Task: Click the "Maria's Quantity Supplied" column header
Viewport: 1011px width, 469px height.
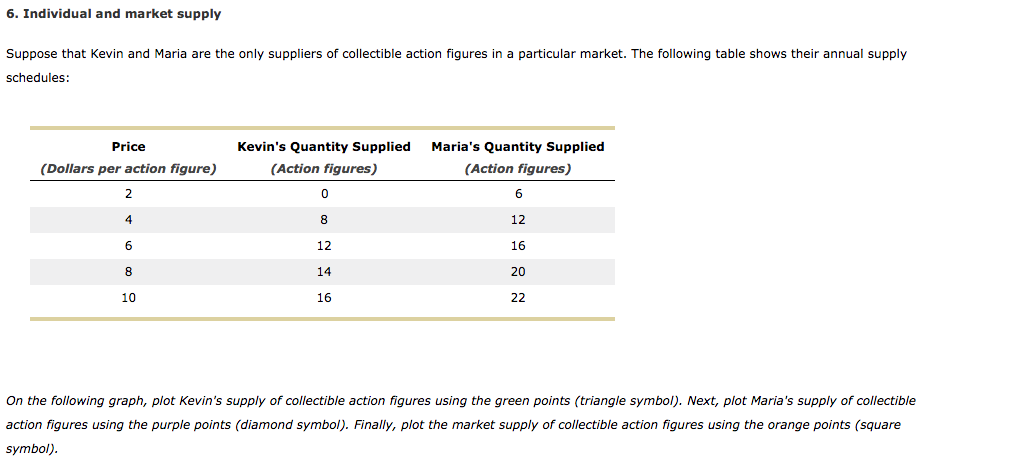Action: (518, 146)
